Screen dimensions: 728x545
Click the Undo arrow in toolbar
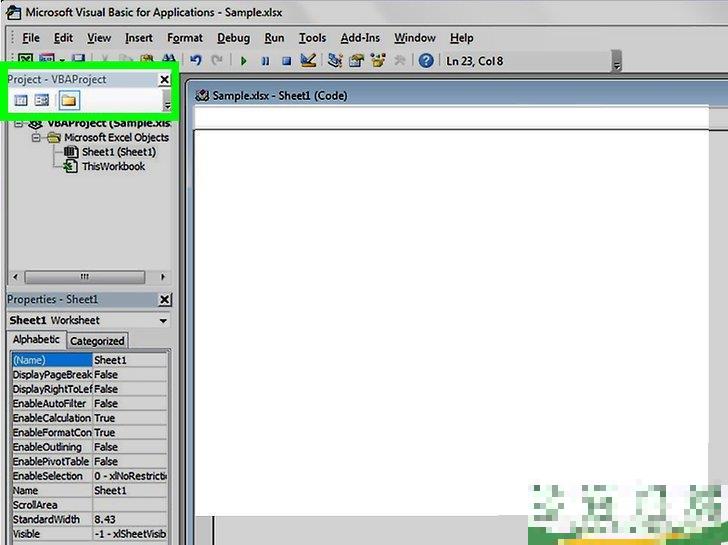(x=196, y=61)
